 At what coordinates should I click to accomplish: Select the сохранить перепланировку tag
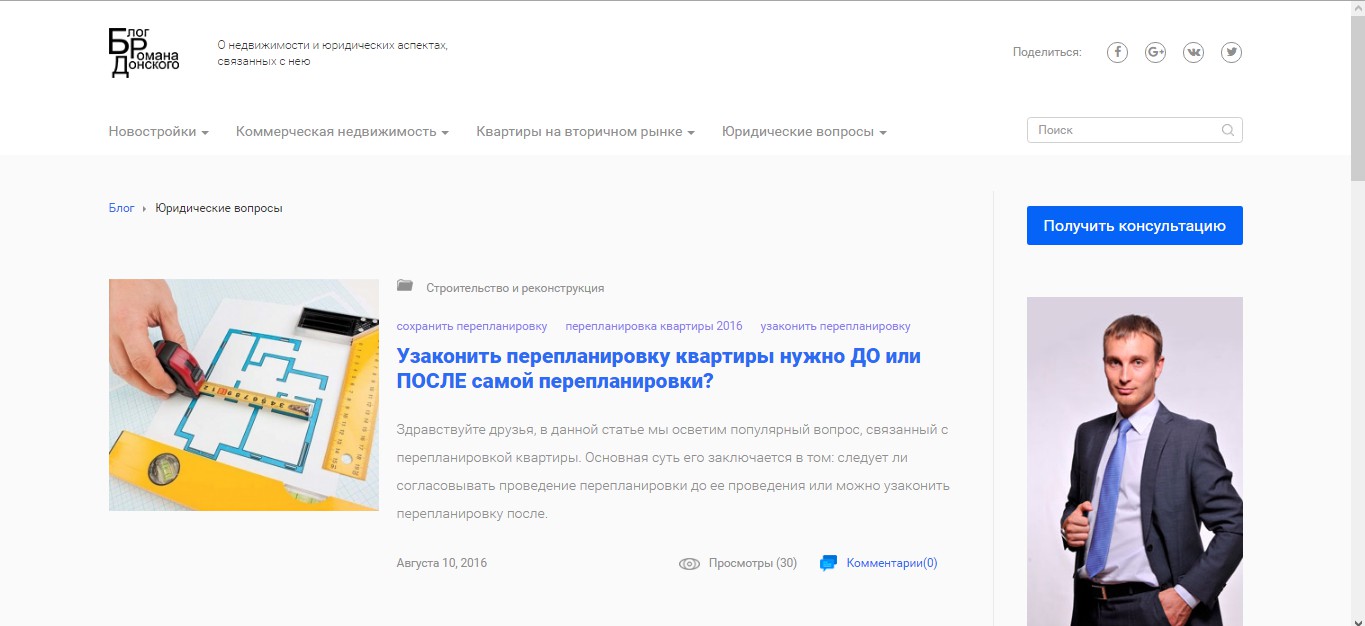[472, 326]
